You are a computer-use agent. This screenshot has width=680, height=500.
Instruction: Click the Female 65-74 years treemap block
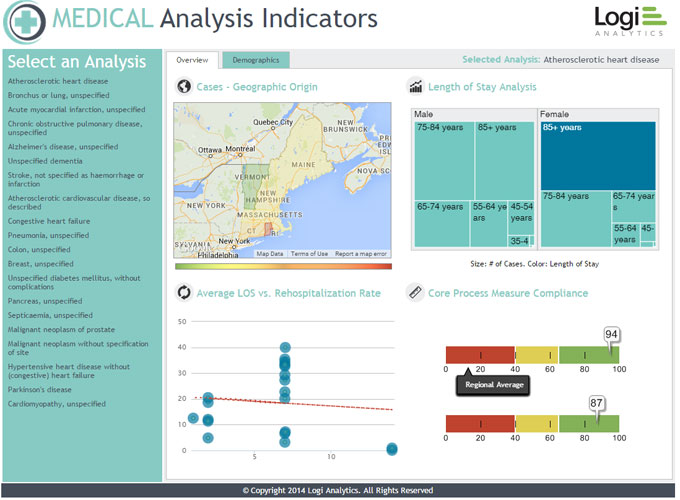(634, 206)
